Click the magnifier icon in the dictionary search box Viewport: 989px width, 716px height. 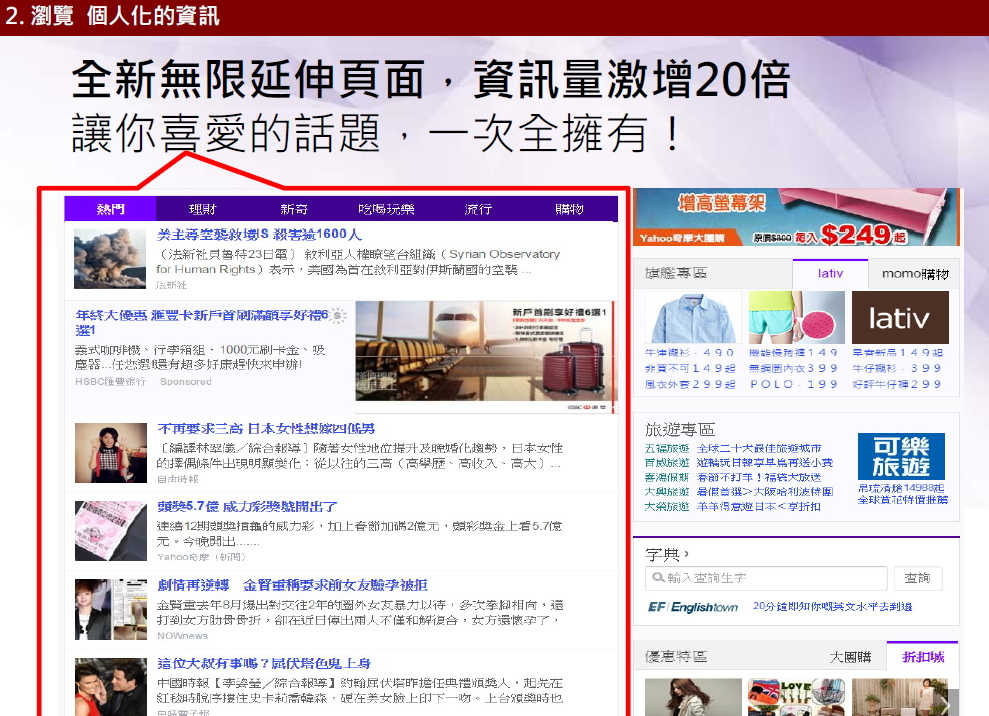tap(658, 576)
